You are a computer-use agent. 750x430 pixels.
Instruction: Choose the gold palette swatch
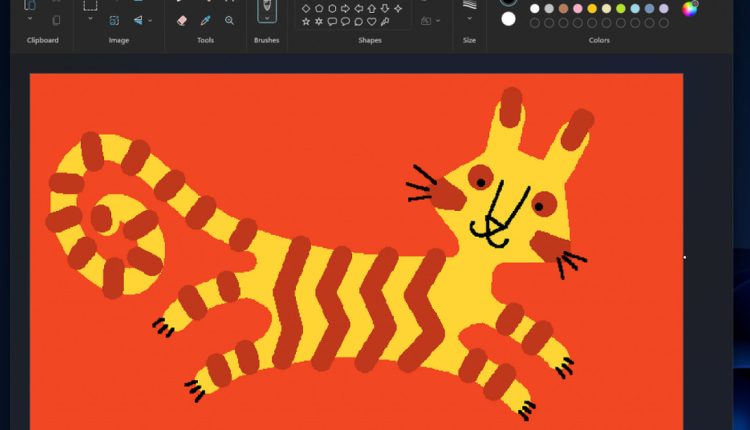pyautogui.click(x=592, y=9)
